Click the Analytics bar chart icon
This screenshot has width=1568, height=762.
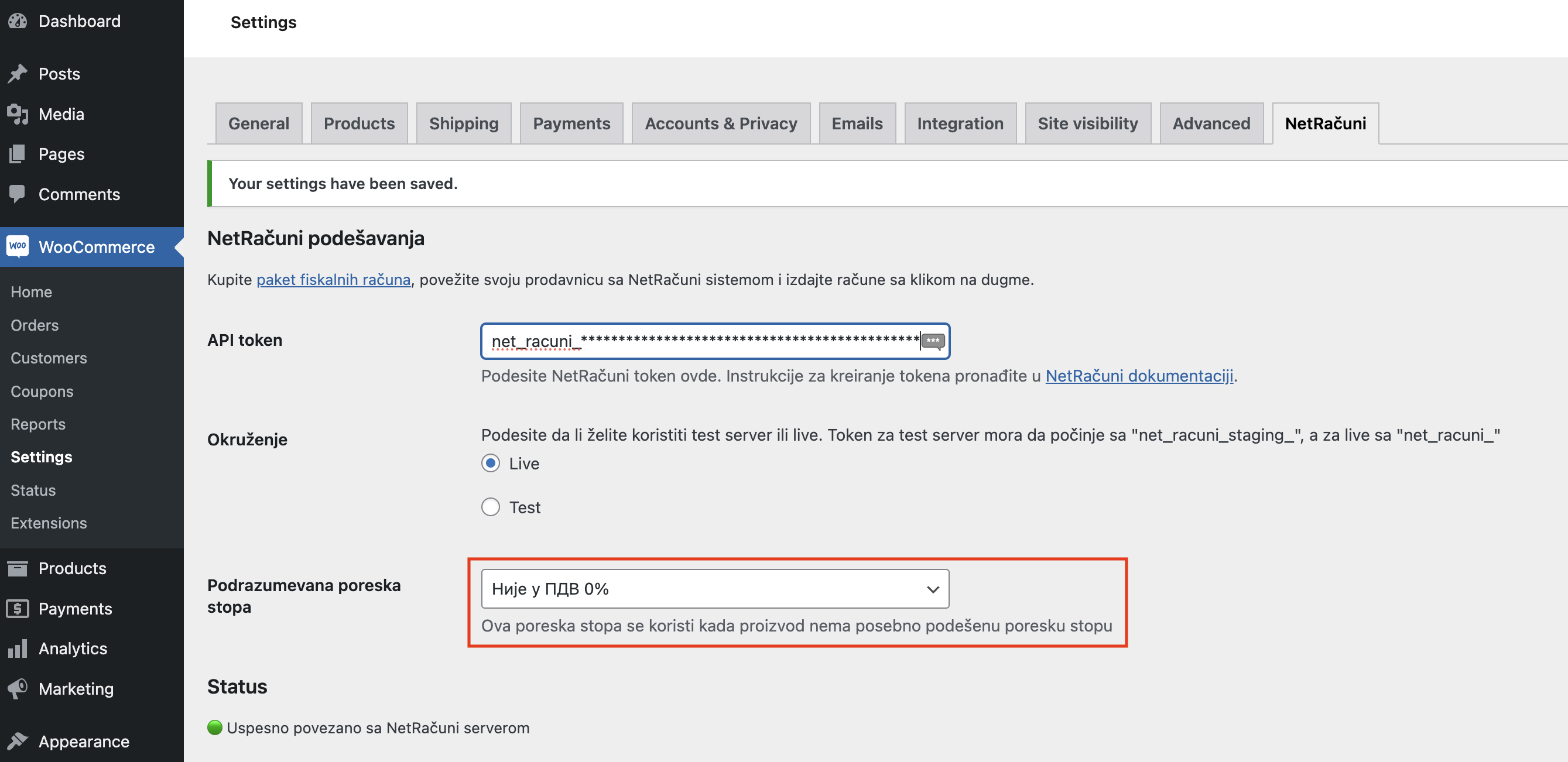click(18, 648)
